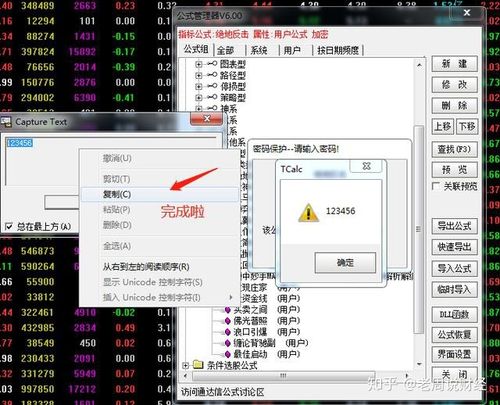Click the warning icon in TCalc dialog
This screenshot has width=500, height=405.
308,213
